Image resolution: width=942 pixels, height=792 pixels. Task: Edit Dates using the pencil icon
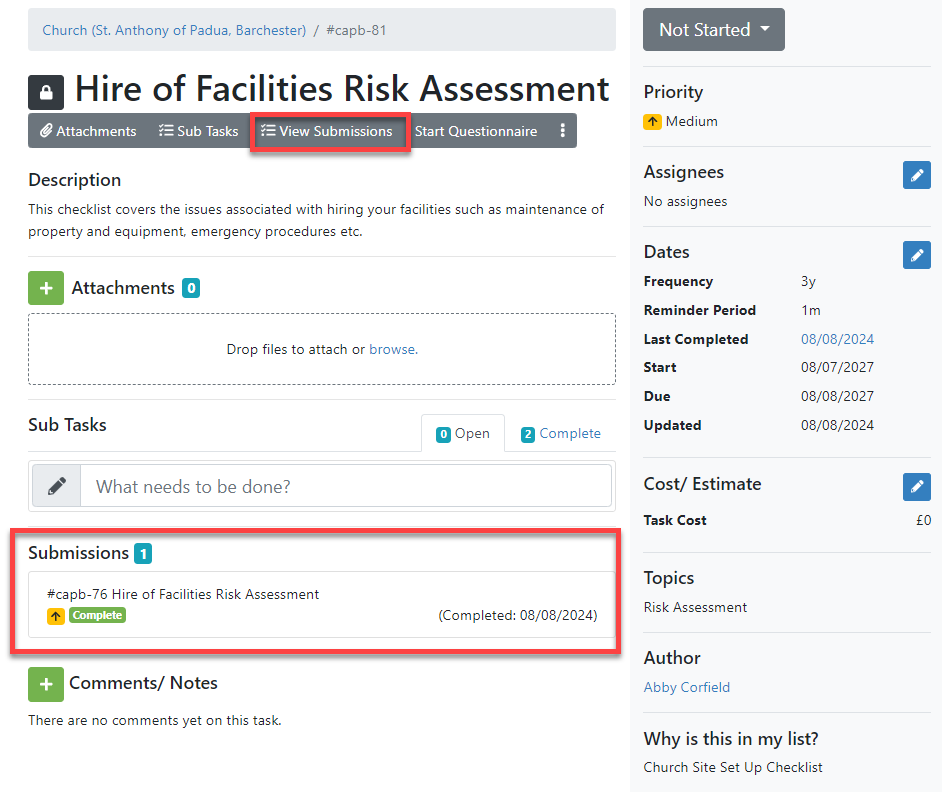coord(916,254)
